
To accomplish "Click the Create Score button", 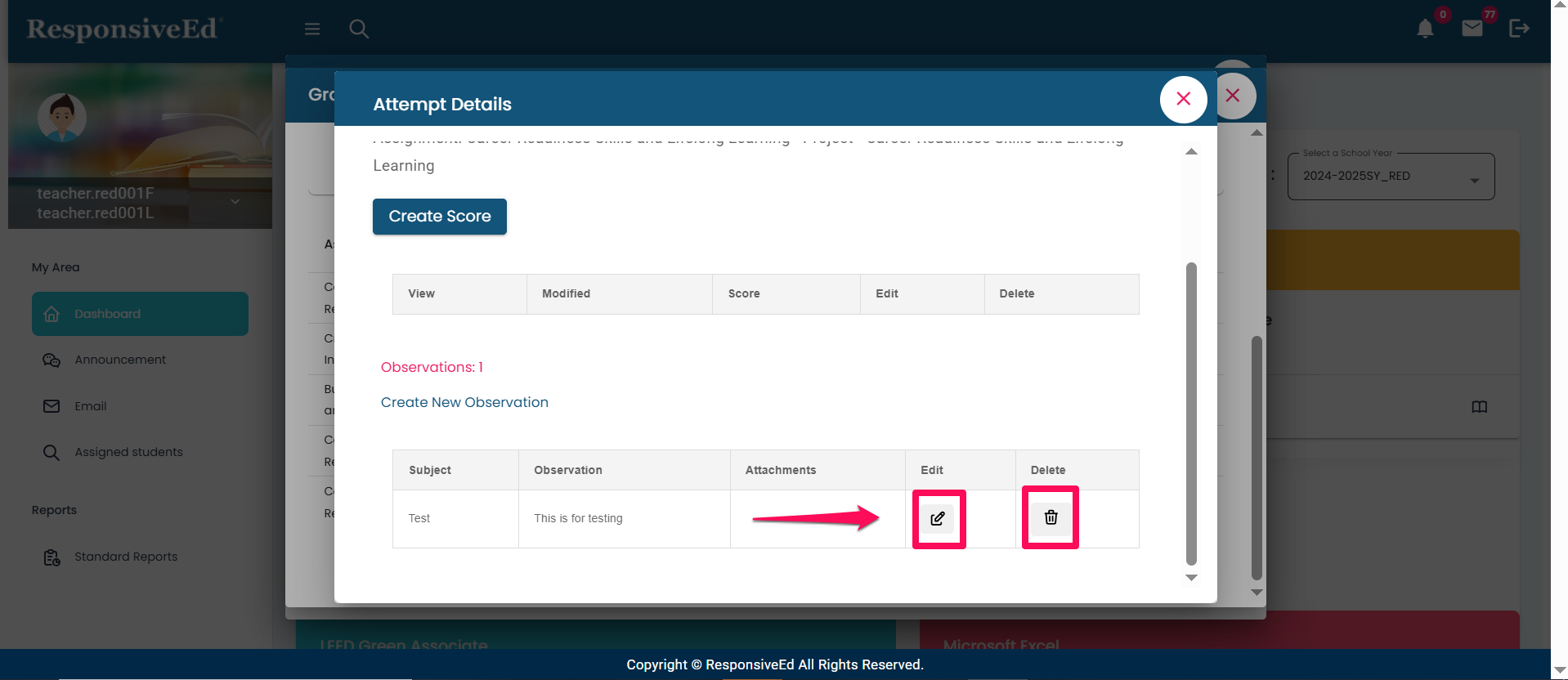I will pyautogui.click(x=440, y=217).
